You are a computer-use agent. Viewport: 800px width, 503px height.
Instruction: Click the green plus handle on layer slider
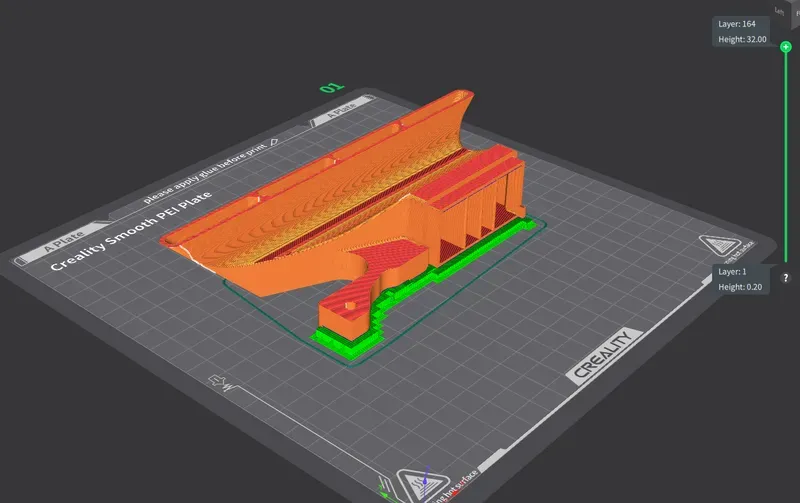786,47
